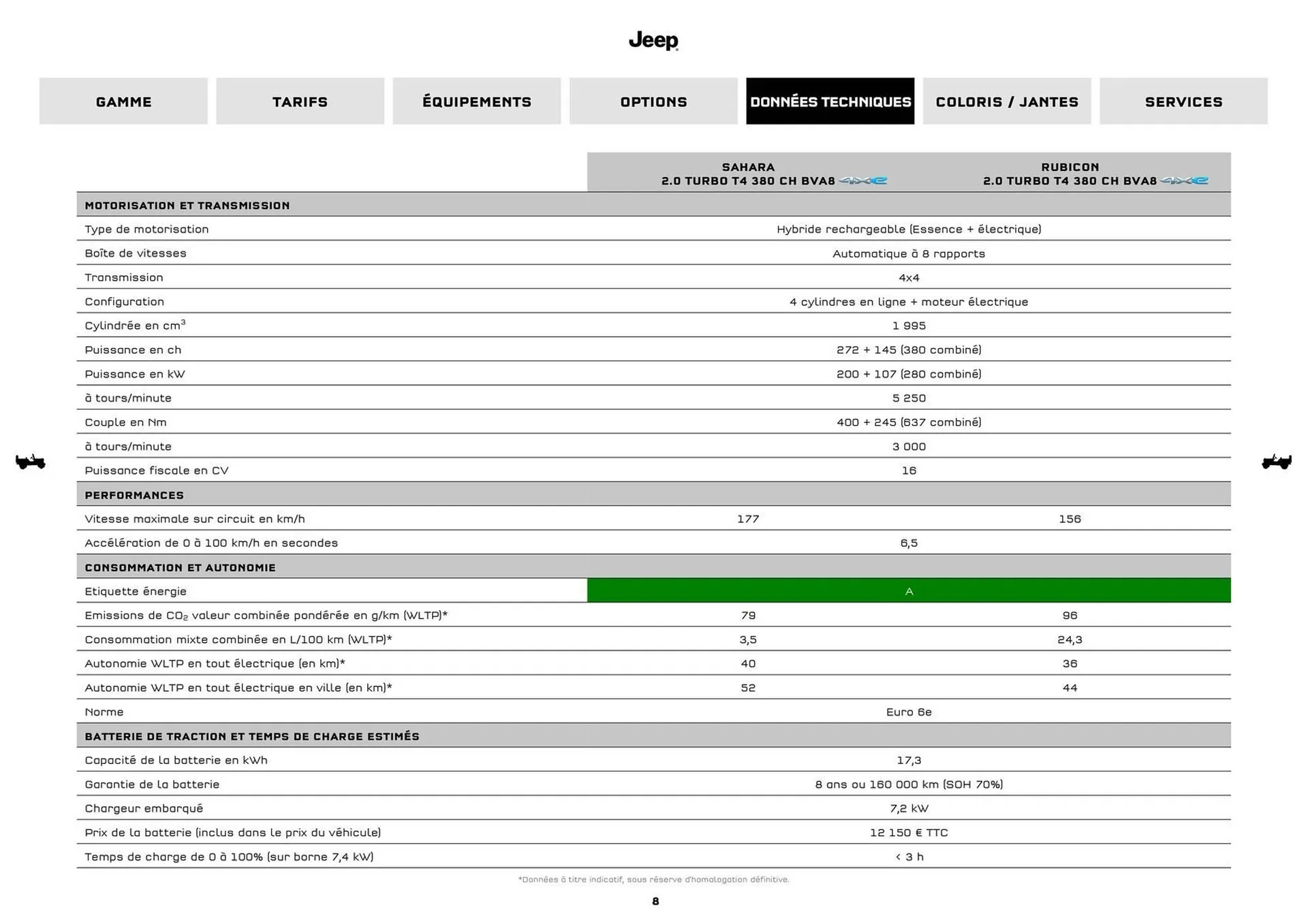Click the 4xe badge next to Rubicon

click(1185, 180)
